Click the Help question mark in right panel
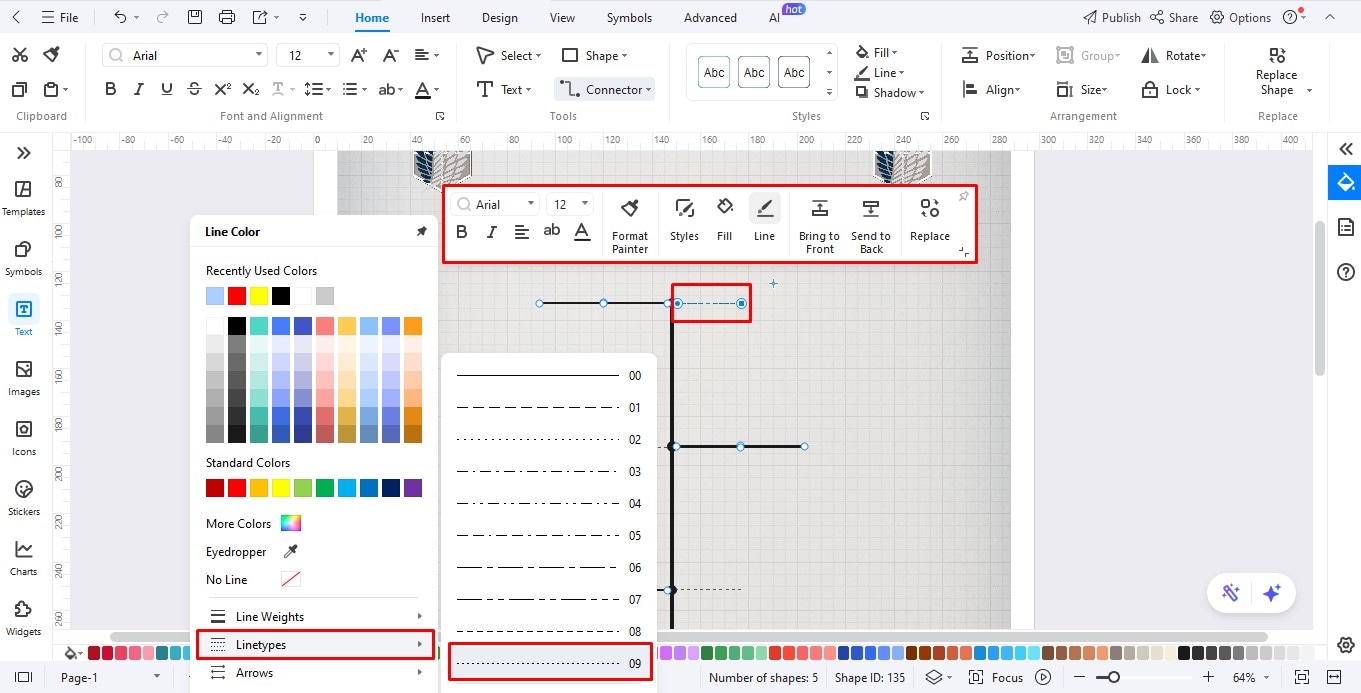This screenshot has width=1361, height=693. coord(1346,272)
